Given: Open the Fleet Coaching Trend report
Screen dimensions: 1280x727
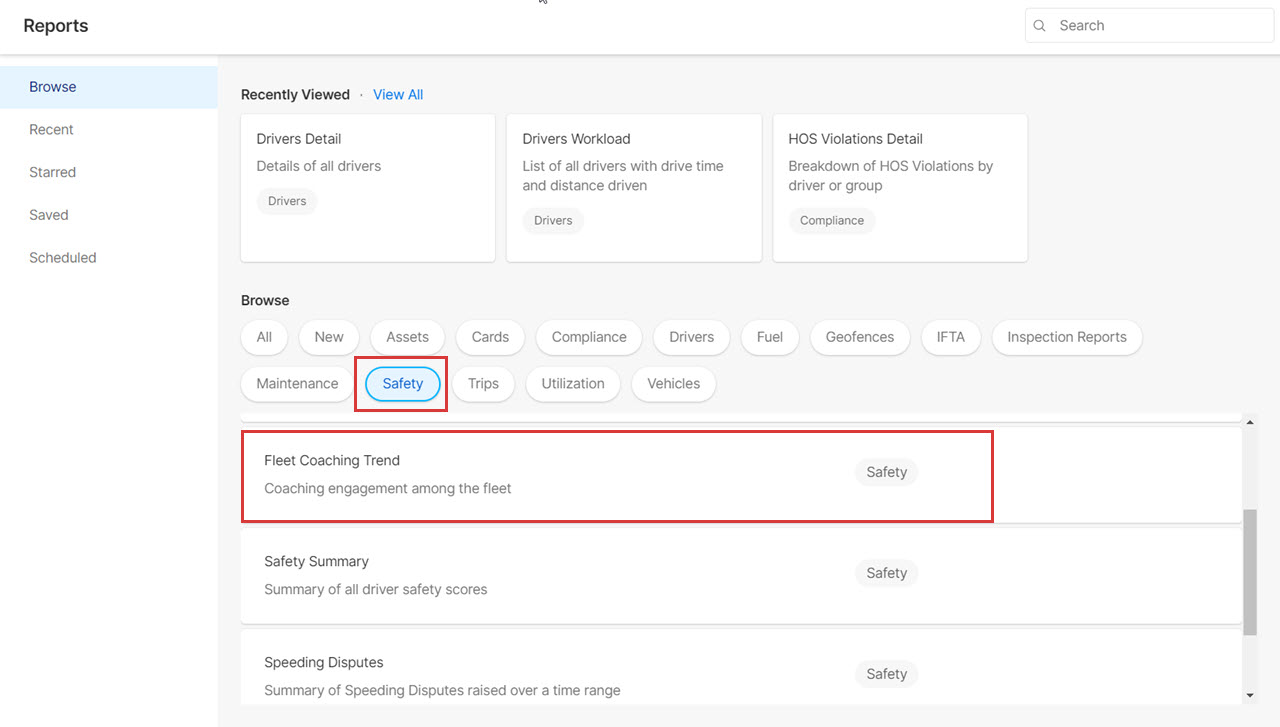Looking at the screenshot, I should [x=741, y=475].
